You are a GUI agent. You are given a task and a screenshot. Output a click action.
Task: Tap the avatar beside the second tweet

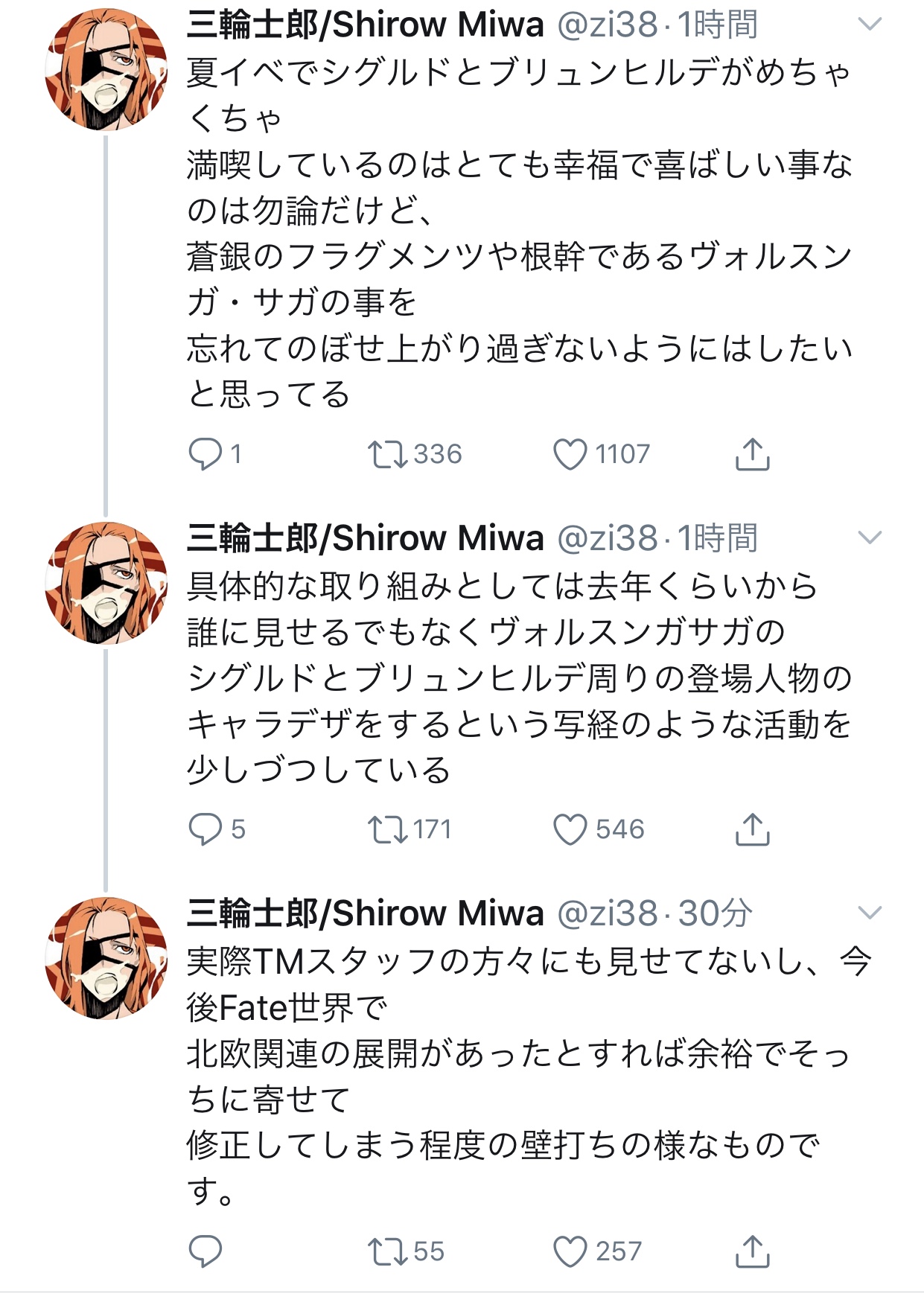106,583
